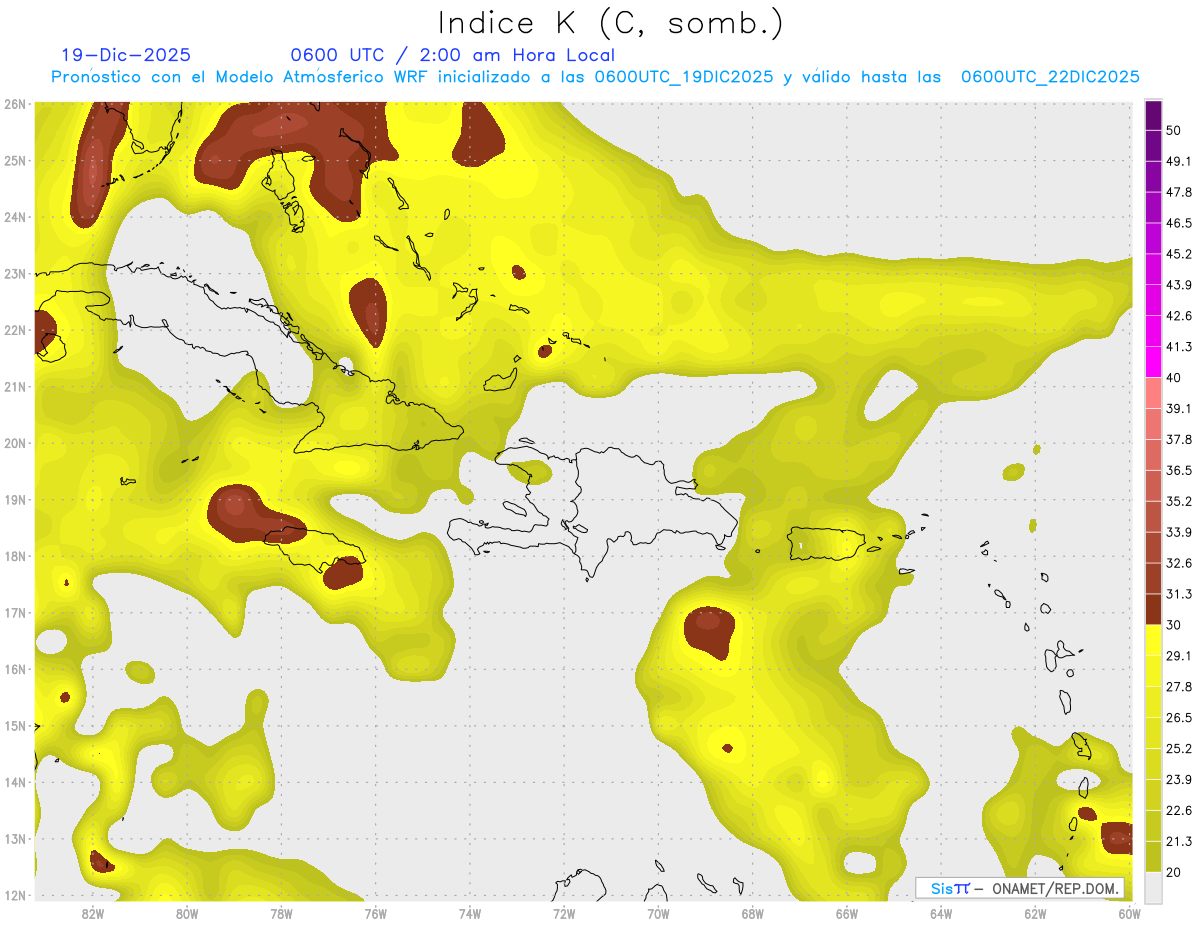Select the colorbar value 47.8

(1180, 192)
